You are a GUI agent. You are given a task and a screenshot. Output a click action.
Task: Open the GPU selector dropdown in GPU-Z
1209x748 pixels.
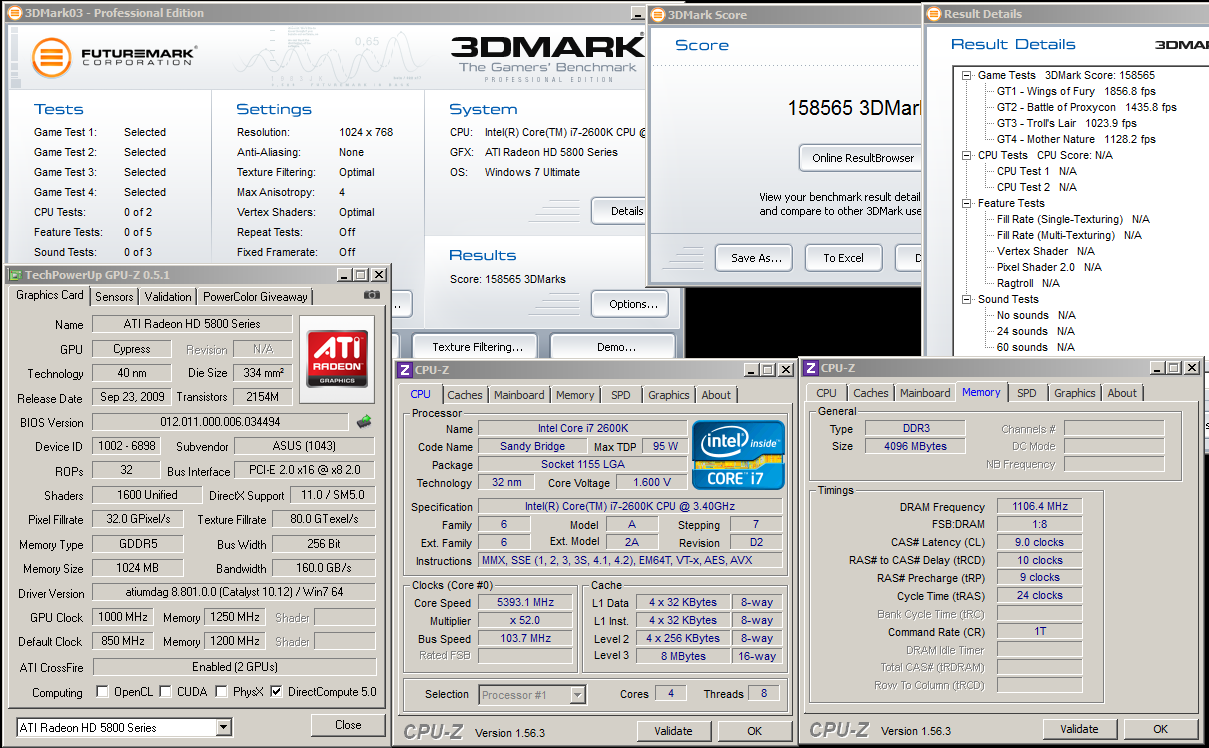click(x=224, y=727)
